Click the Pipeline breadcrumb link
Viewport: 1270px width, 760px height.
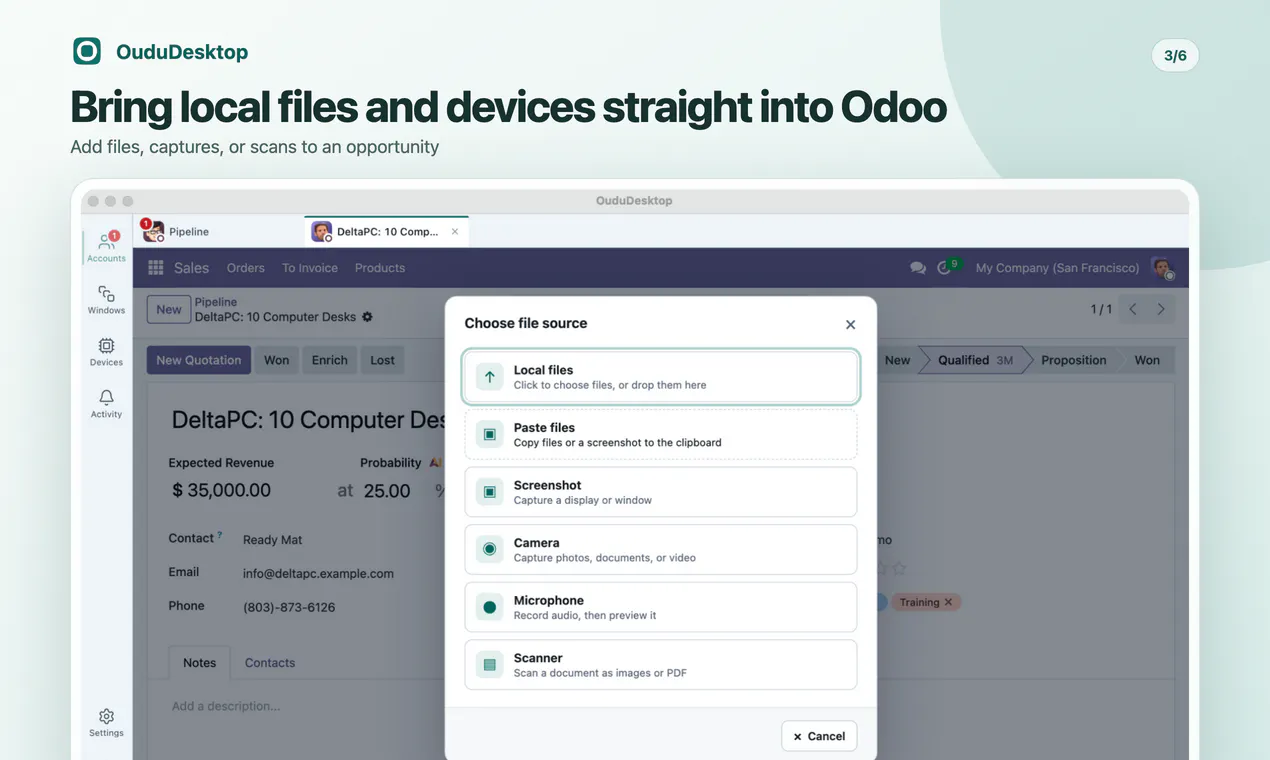pyautogui.click(x=216, y=302)
